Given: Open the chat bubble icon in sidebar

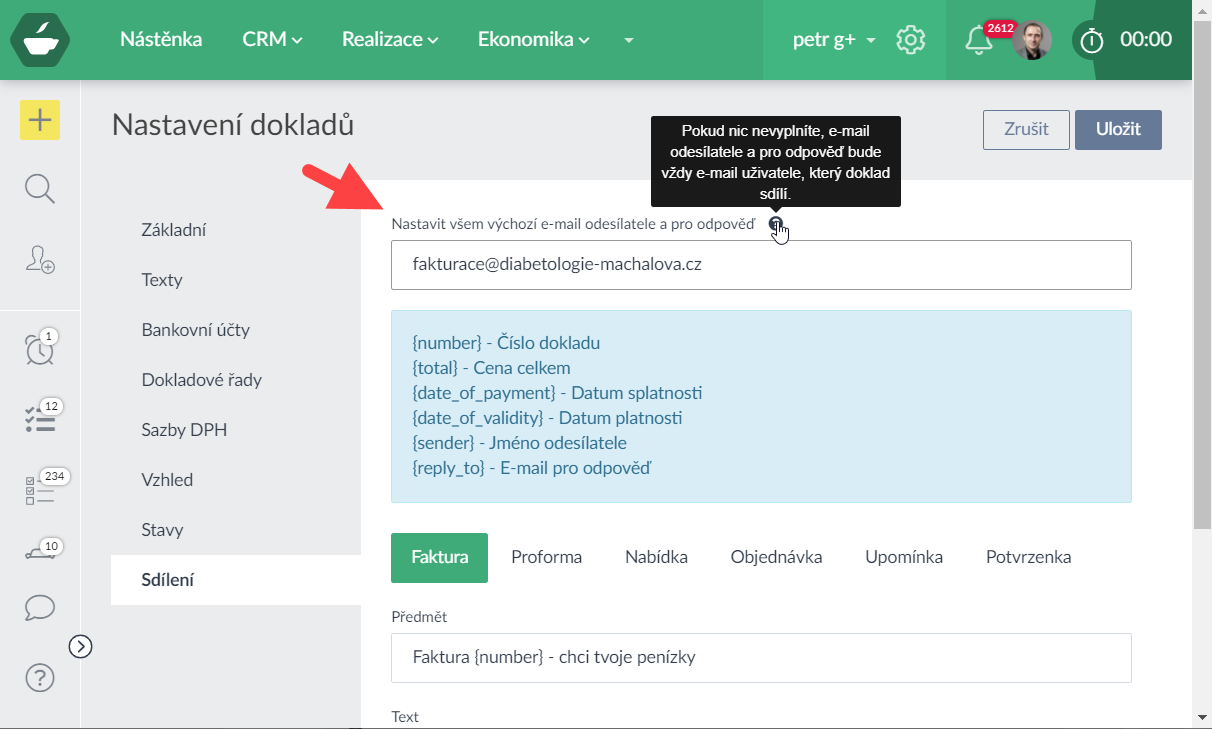Looking at the screenshot, I should point(40,607).
